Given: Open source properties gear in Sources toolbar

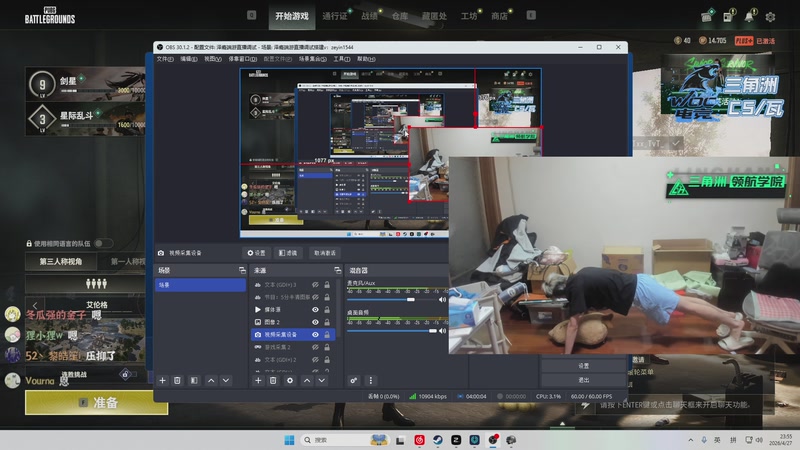Looking at the screenshot, I should pos(290,381).
